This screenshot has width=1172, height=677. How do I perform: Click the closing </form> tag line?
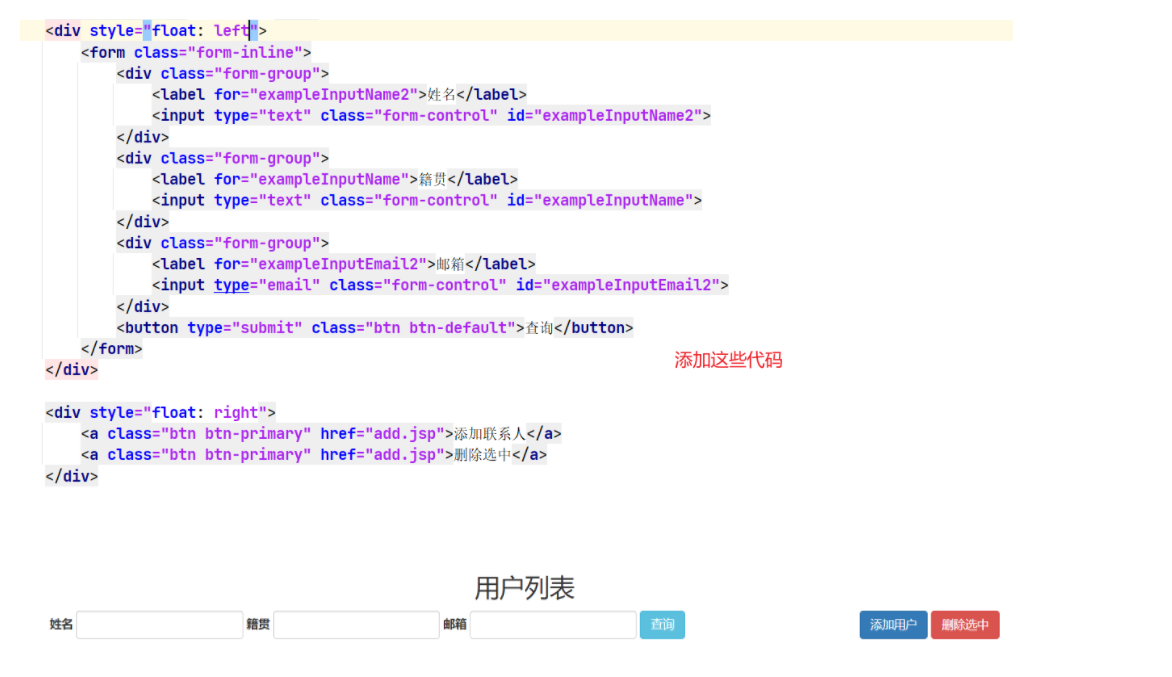(111, 349)
